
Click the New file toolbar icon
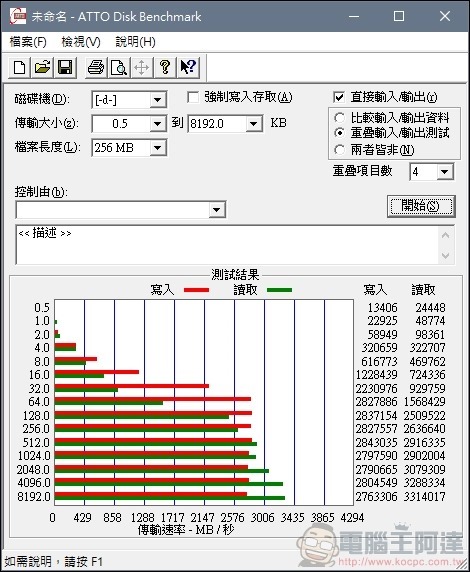[x=19, y=67]
